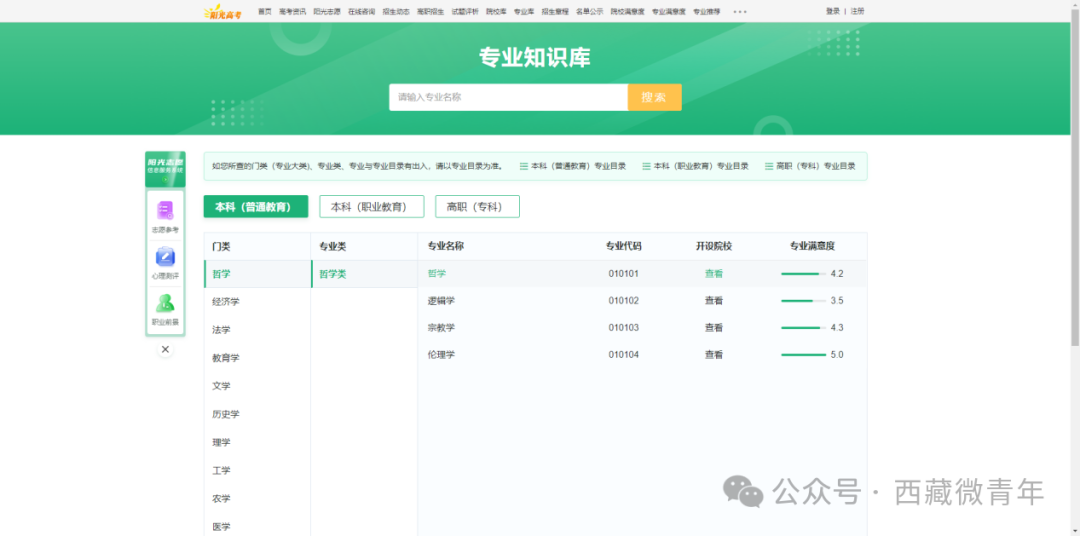
Task: Switch to the 本科（职业教育） tab
Action: tap(372, 207)
